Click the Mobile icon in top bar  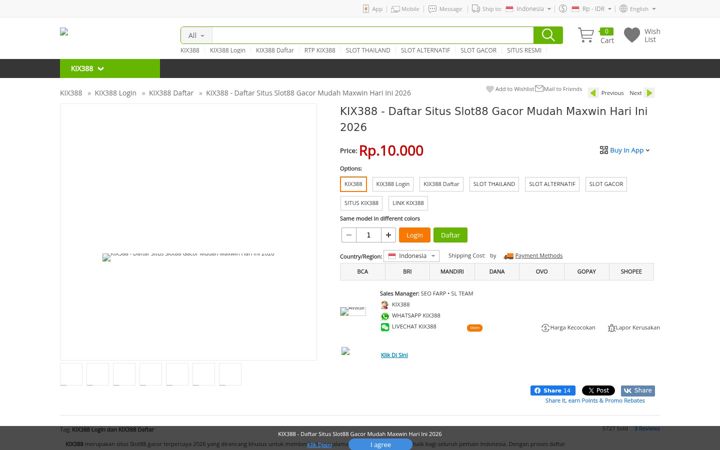tap(395, 9)
